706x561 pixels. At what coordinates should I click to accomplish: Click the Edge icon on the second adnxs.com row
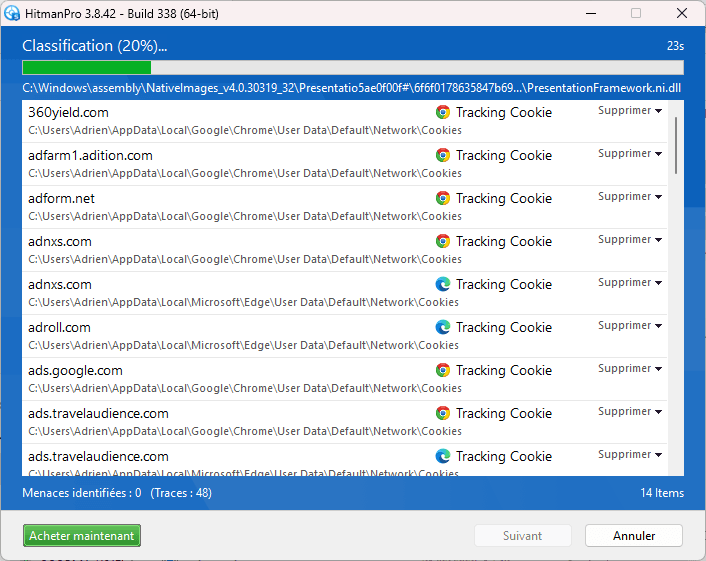pos(443,284)
